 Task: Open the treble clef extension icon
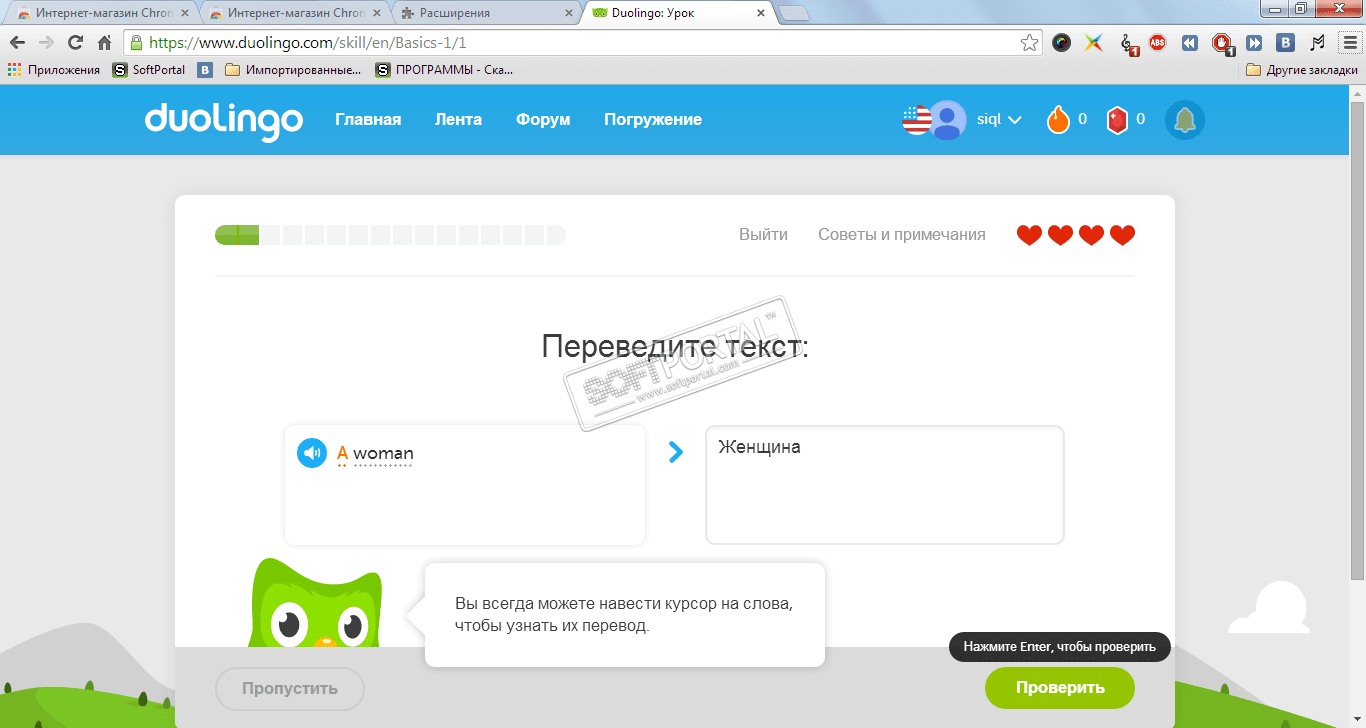tap(1129, 44)
